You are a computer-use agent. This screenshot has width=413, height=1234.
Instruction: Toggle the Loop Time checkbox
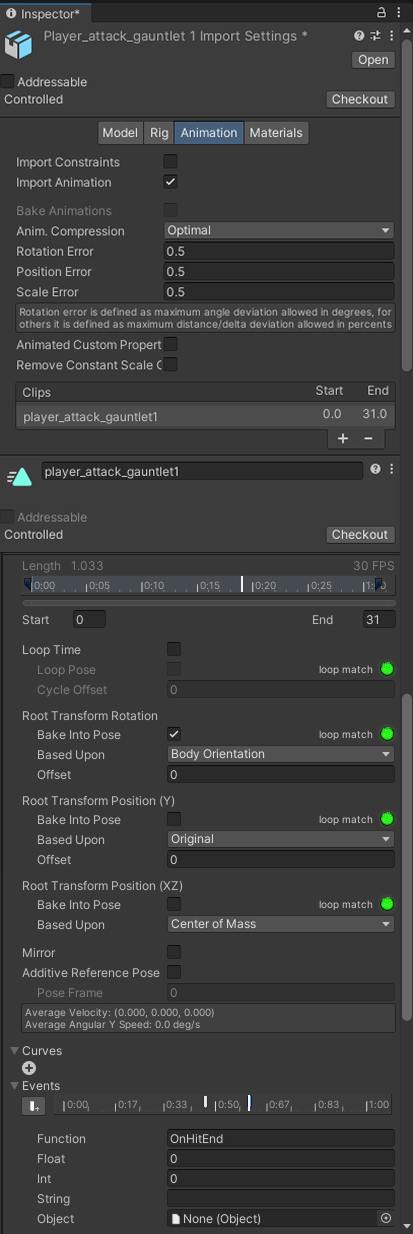[174, 649]
